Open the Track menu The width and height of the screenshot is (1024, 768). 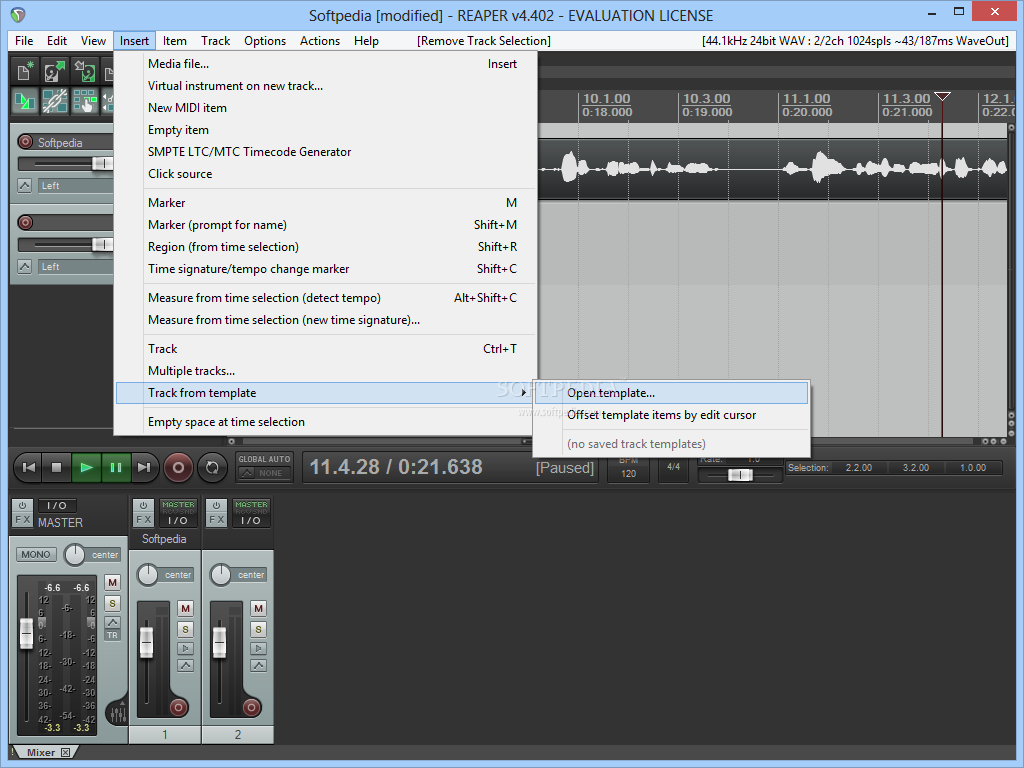point(216,40)
